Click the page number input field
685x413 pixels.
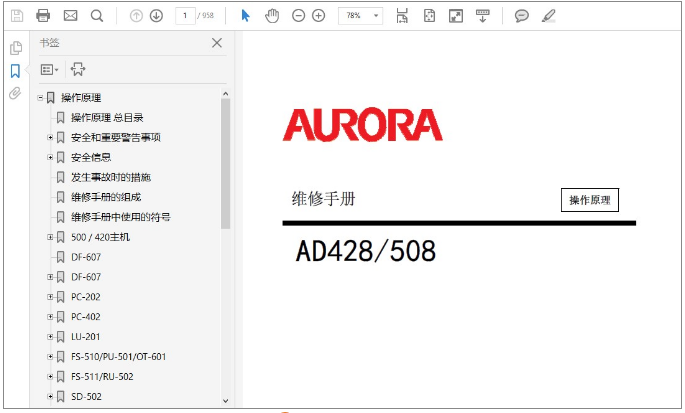point(185,16)
